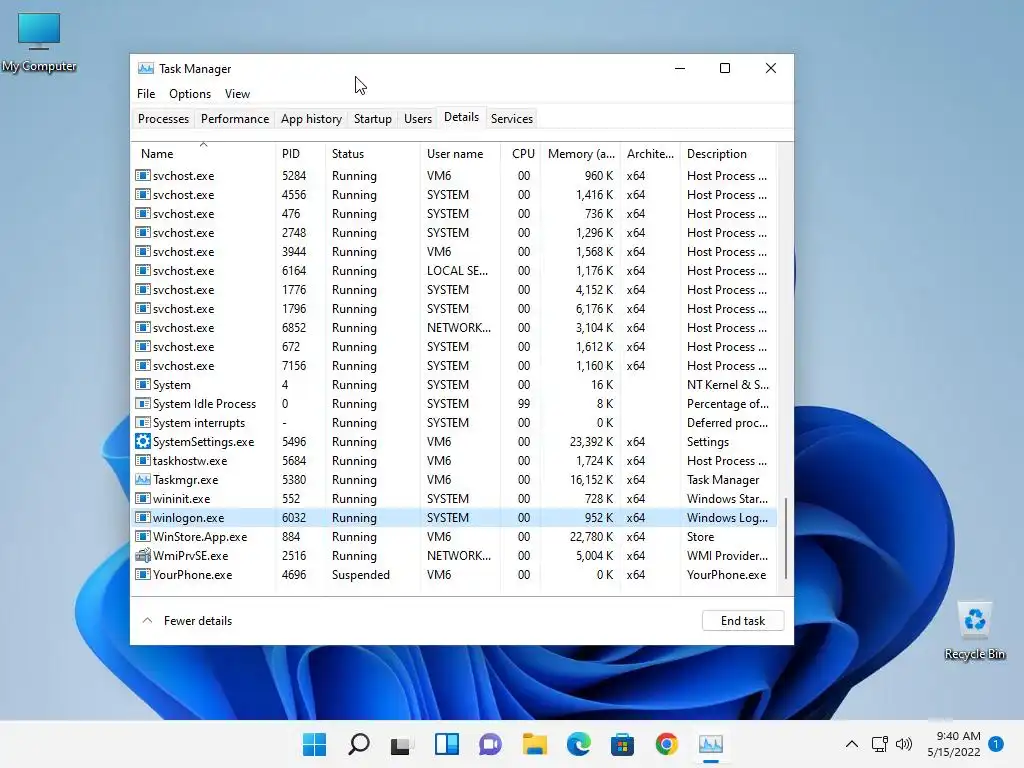Switch to the Performance tab
Image resolution: width=1024 pixels, height=768 pixels.
(234, 118)
